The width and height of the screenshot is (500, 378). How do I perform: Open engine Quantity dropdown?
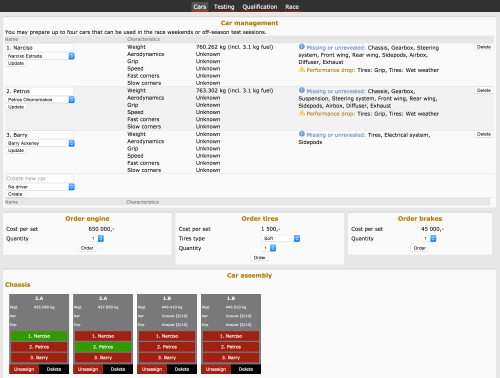pos(96,238)
